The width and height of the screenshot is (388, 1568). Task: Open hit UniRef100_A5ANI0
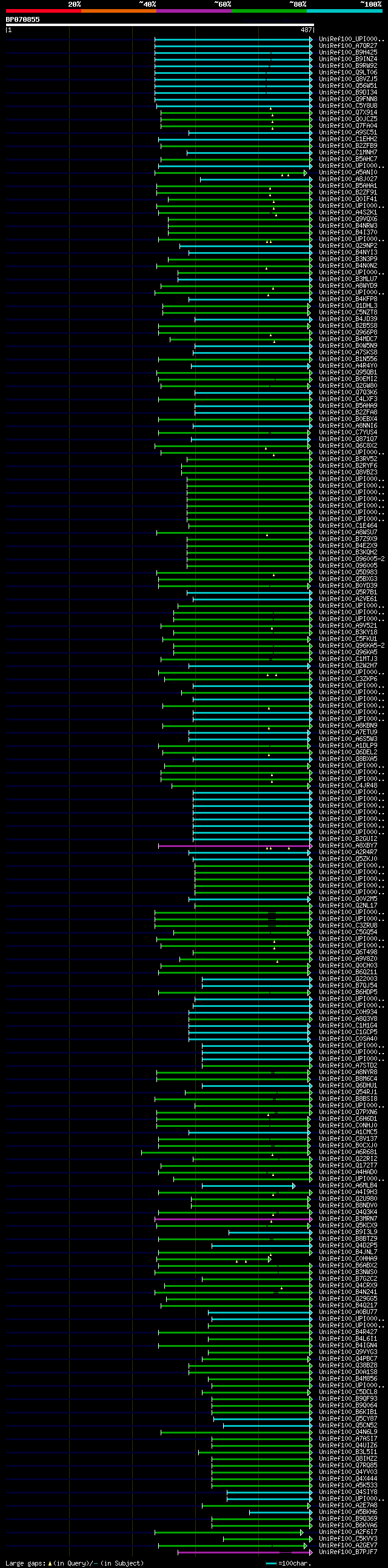pos(348,173)
